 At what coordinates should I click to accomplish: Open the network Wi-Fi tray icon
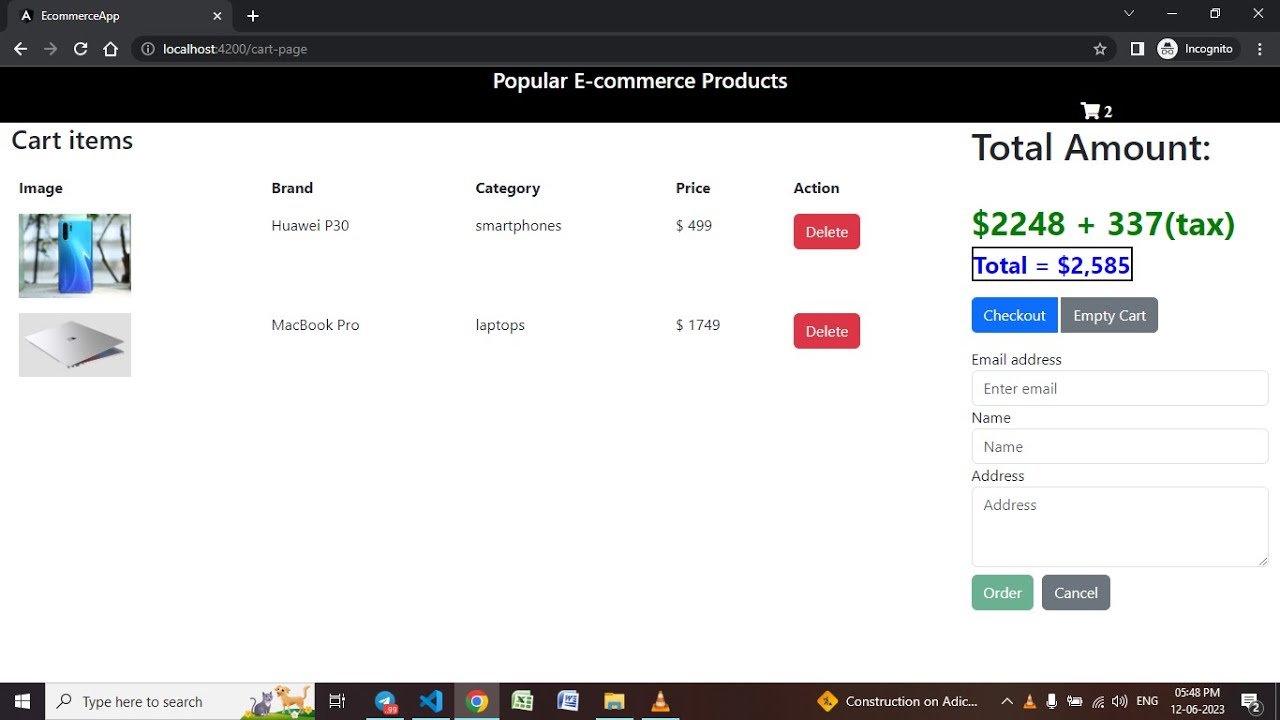tap(1098, 701)
